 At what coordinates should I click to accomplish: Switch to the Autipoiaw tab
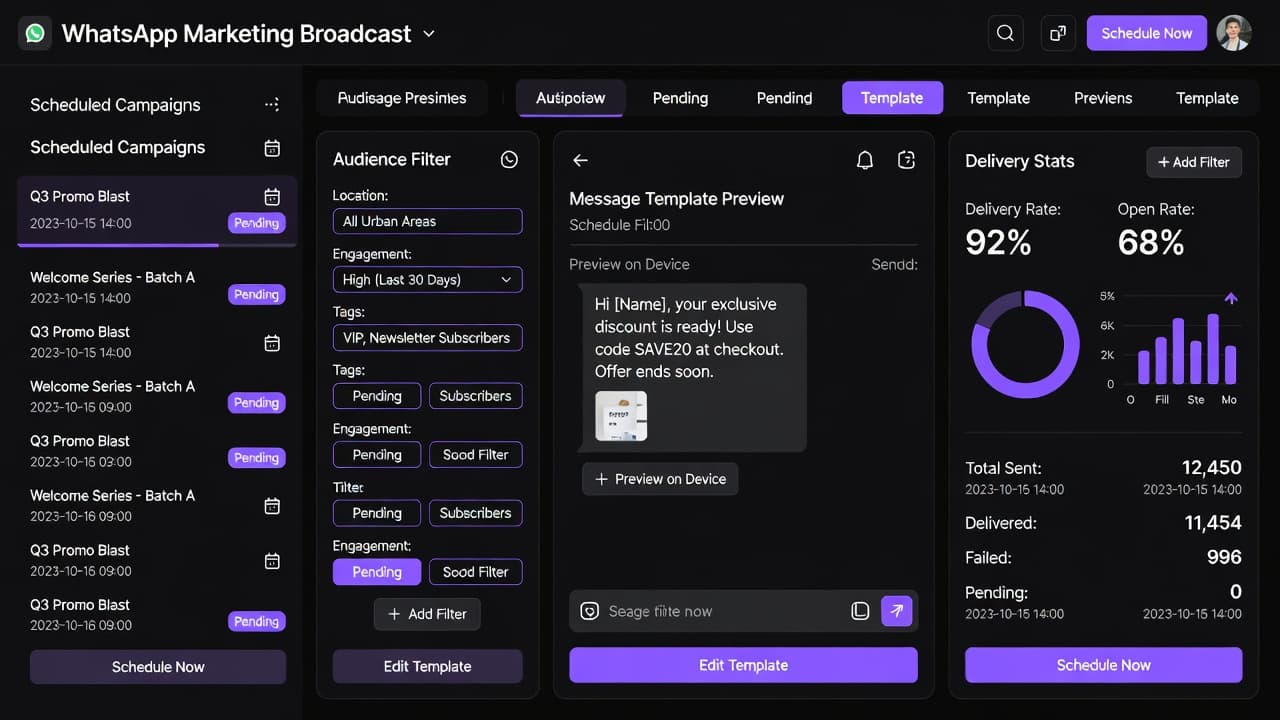pyautogui.click(x=571, y=98)
